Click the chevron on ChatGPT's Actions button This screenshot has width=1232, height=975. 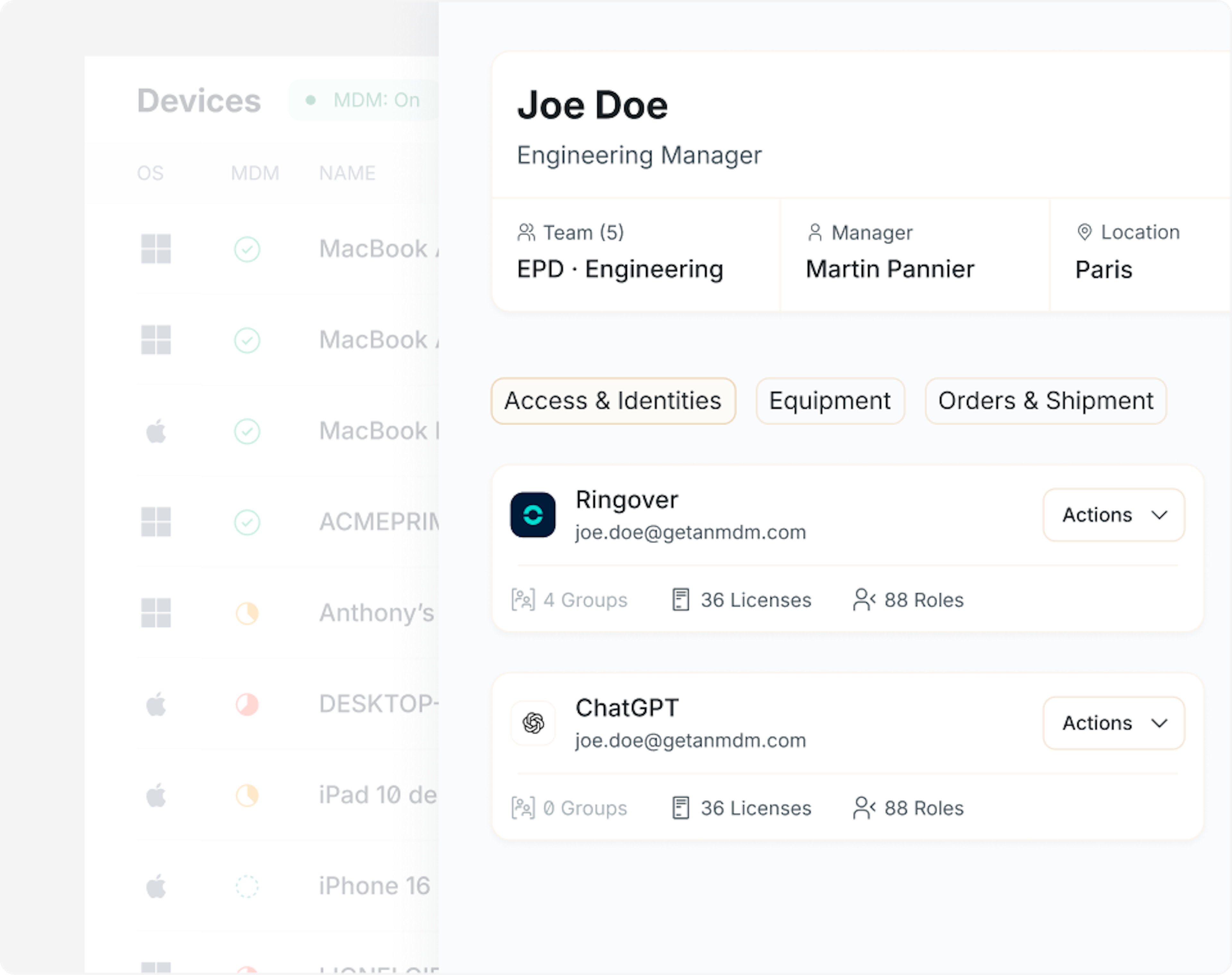(x=1159, y=723)
